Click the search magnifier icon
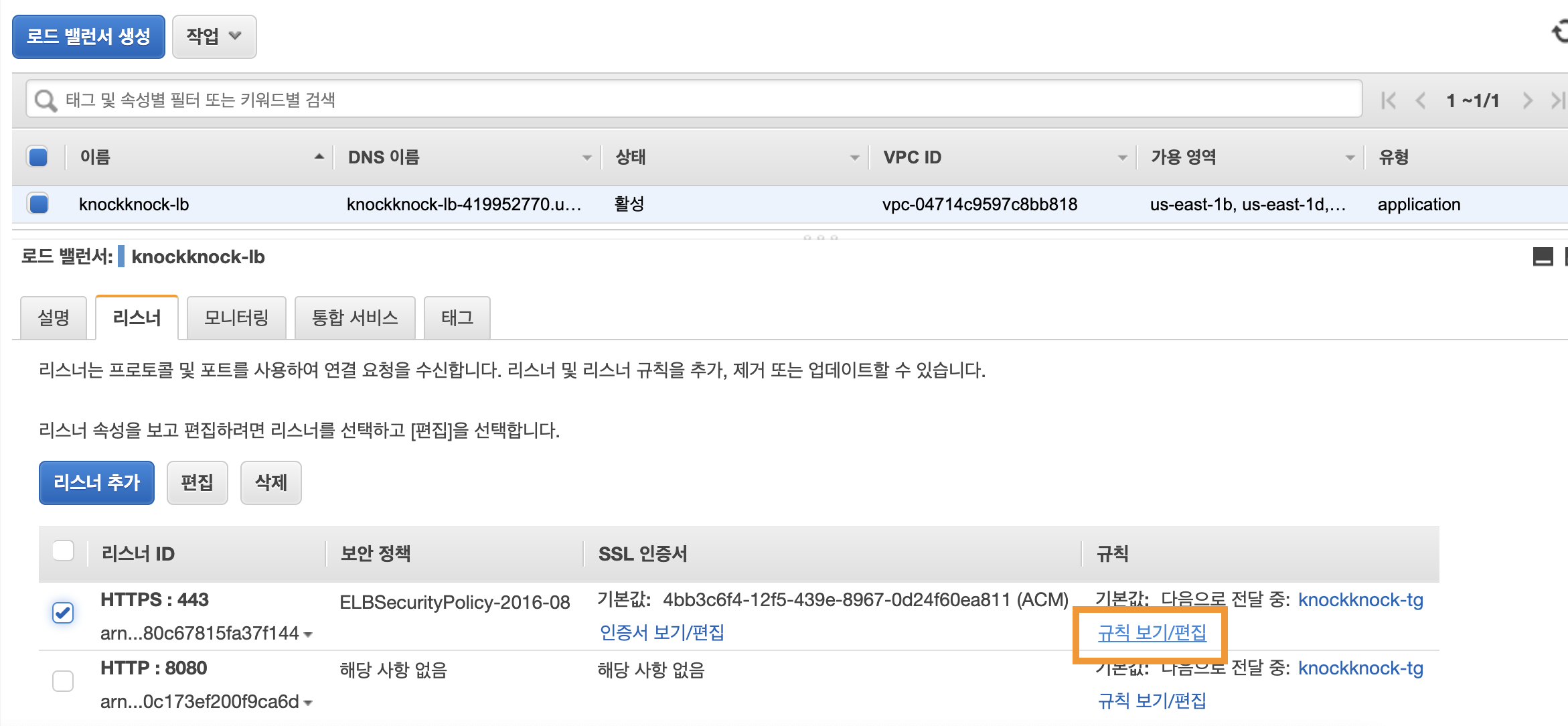The height and width of the screenshot is (726, 1568). 46,100
